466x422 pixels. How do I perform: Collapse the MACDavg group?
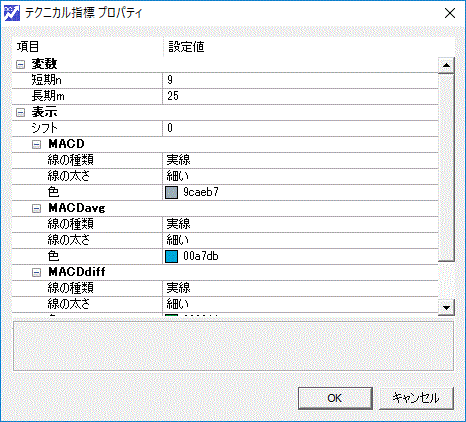[36, 209]
